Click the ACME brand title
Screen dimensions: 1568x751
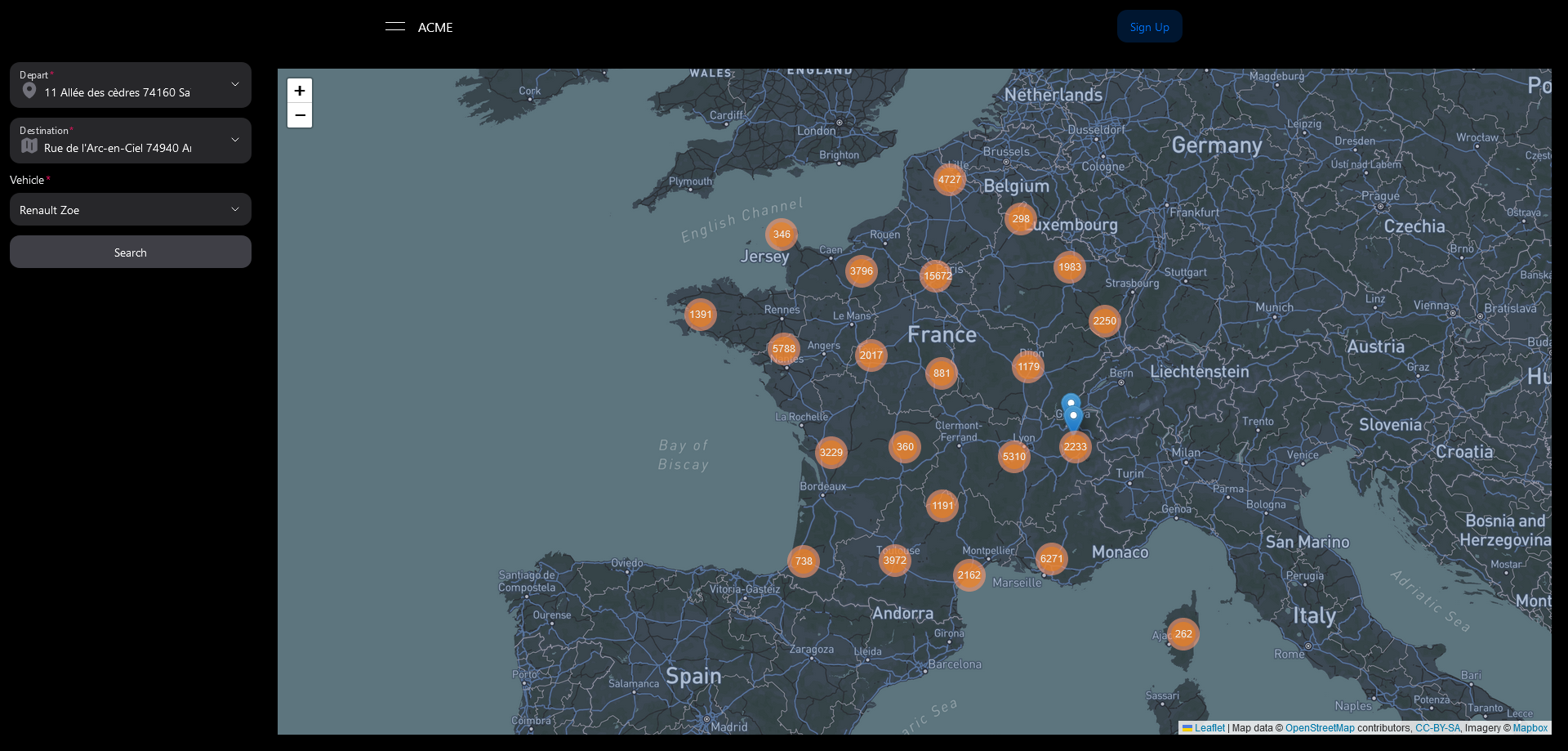435,28
